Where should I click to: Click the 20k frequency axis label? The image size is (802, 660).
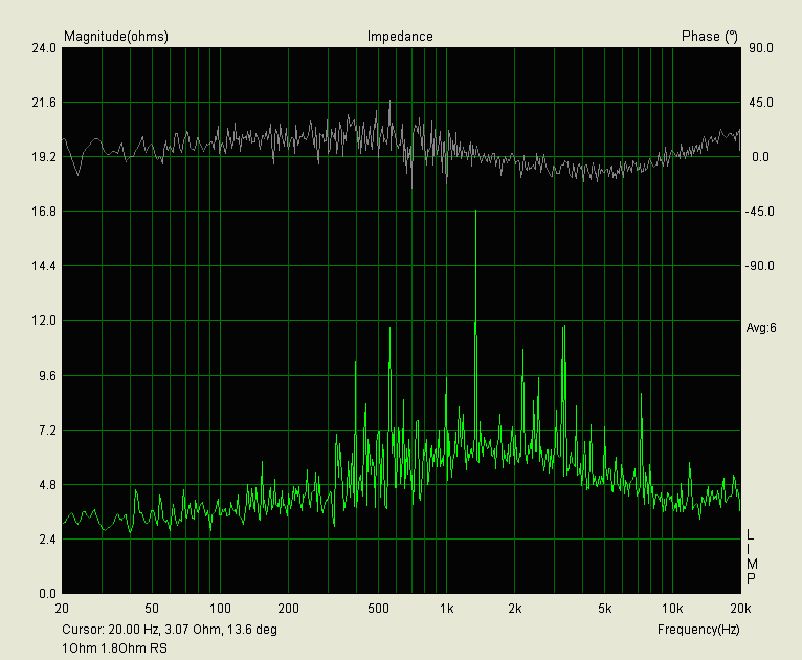pyautogui.click(x=741, y=608)
